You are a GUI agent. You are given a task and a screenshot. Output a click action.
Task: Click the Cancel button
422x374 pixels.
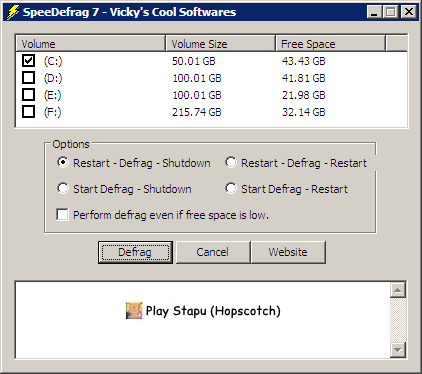click(x=213, y=252)
